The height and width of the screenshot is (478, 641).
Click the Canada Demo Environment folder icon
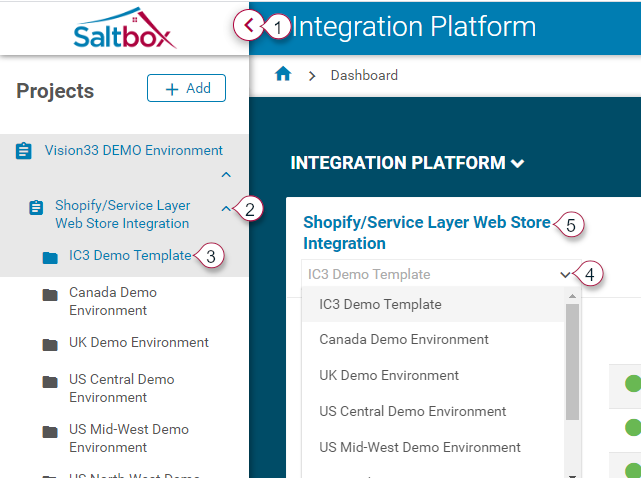pos(50,295)
